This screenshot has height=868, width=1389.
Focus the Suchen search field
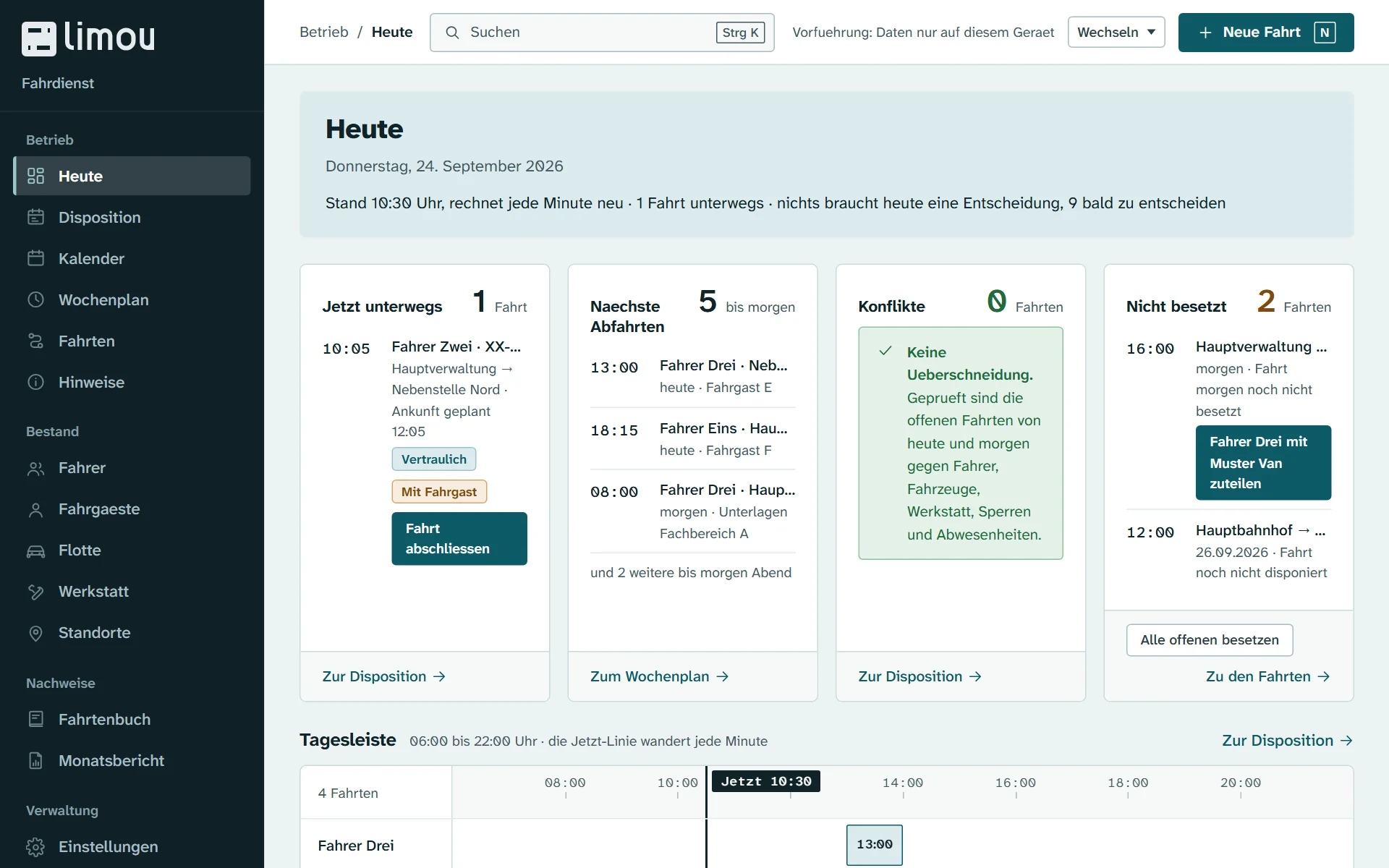(x=602, y=33)
